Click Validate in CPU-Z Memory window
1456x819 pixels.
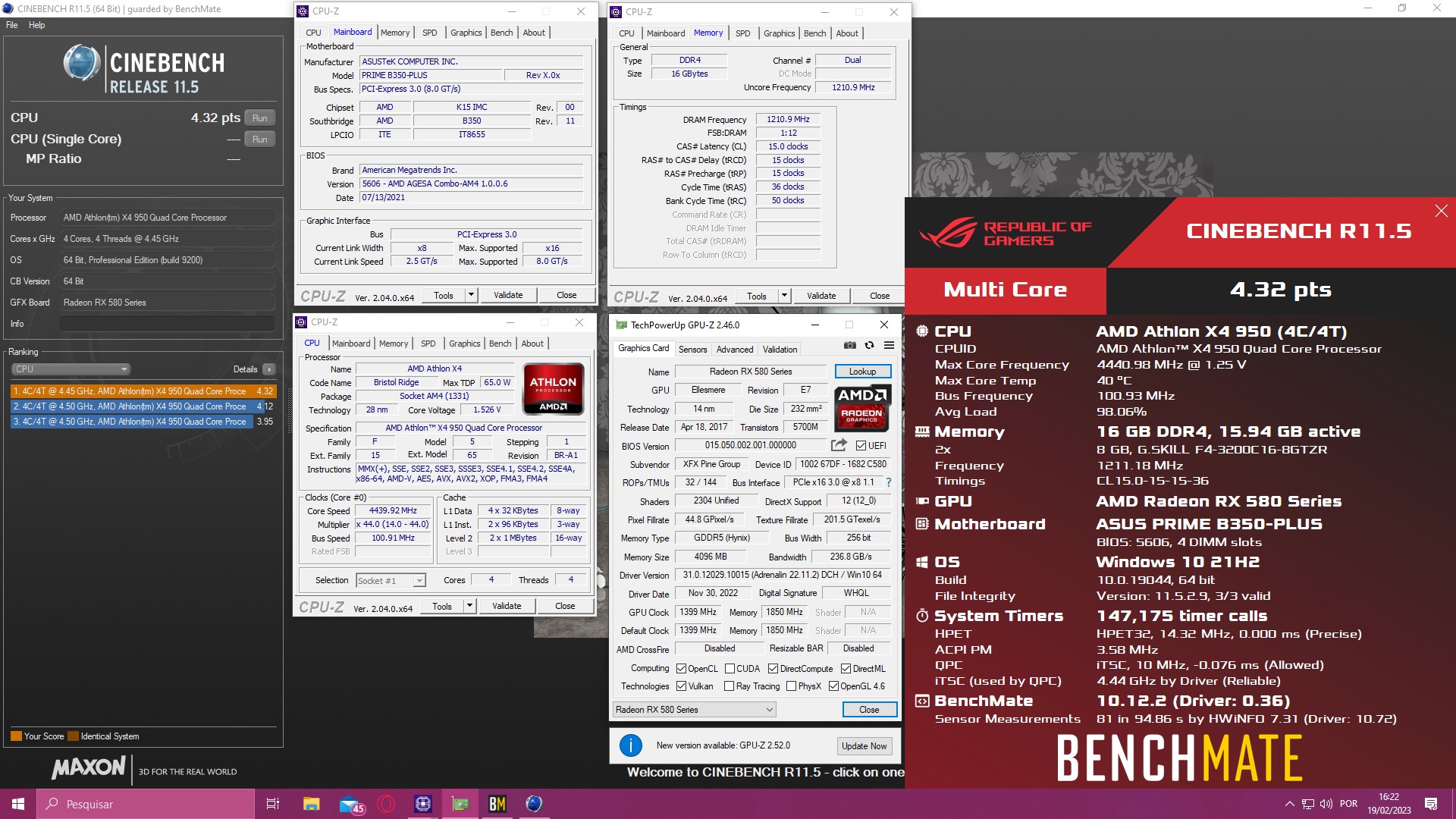(x=821, y=296)
